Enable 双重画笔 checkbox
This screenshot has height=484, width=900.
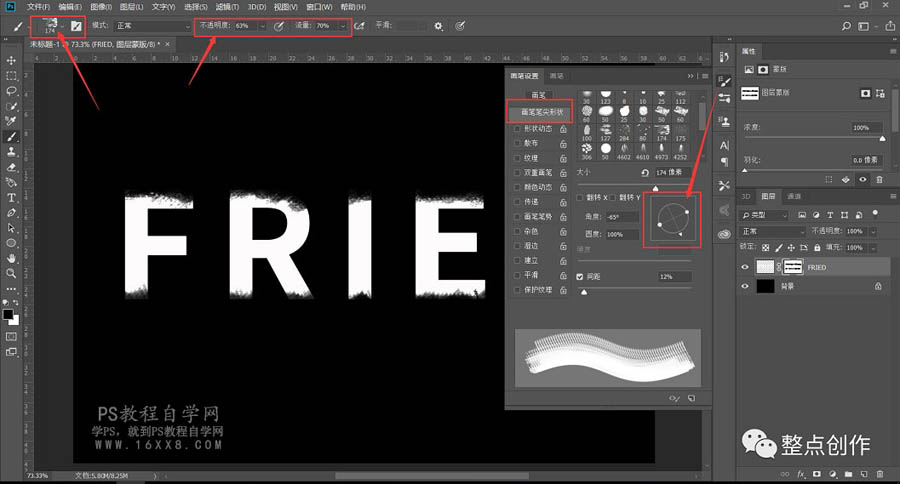[x=517, y=172]
